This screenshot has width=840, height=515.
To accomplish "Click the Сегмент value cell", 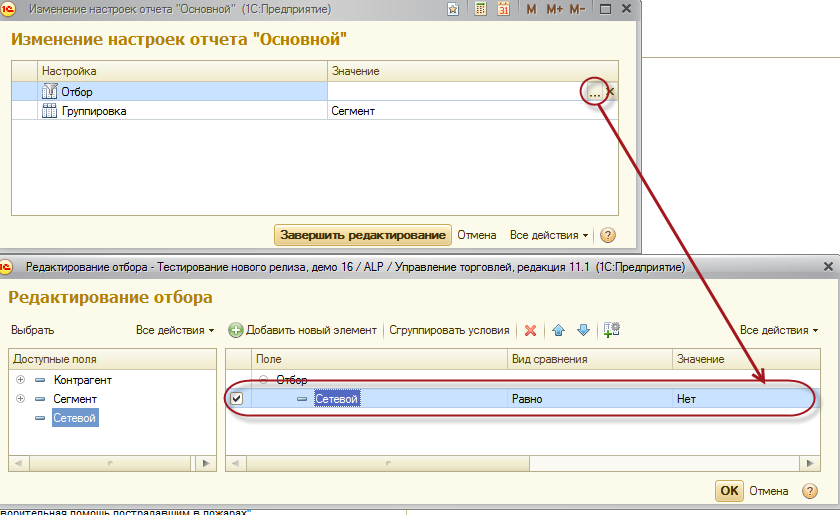I will [x=472, y=111].
